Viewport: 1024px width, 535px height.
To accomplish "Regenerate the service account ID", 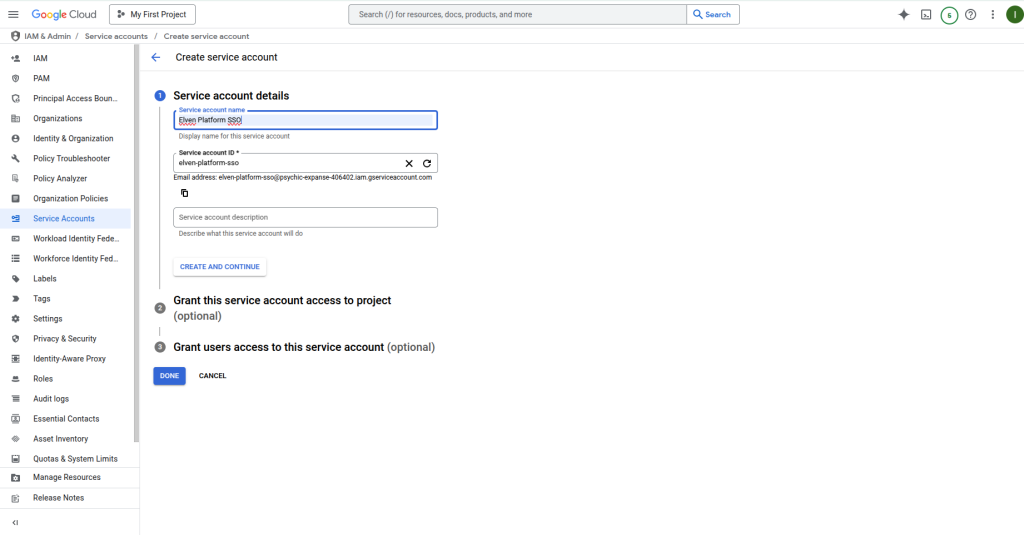I will click(427, 163).
